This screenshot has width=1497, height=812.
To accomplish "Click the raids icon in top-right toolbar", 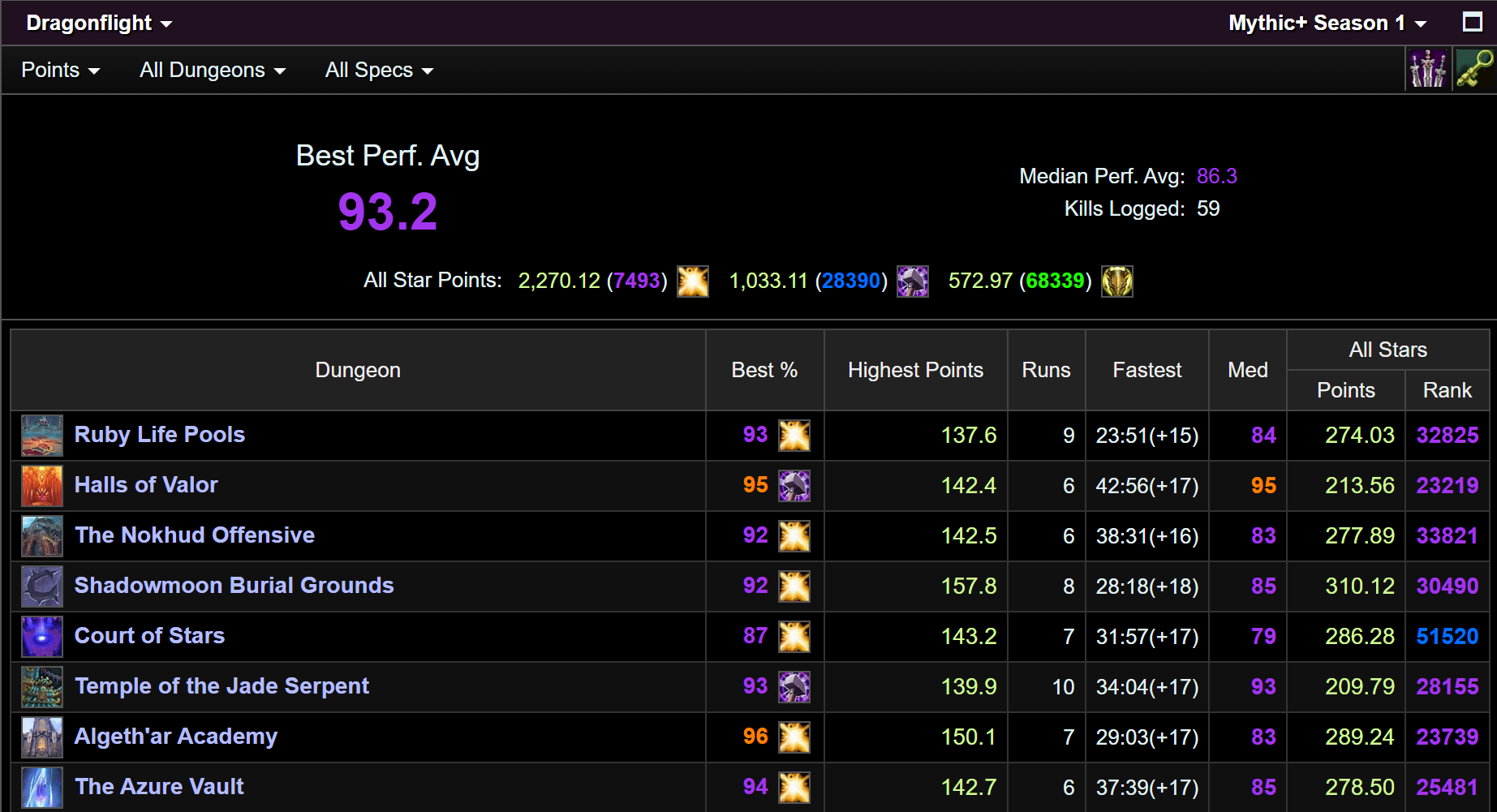I will 1428,69.
